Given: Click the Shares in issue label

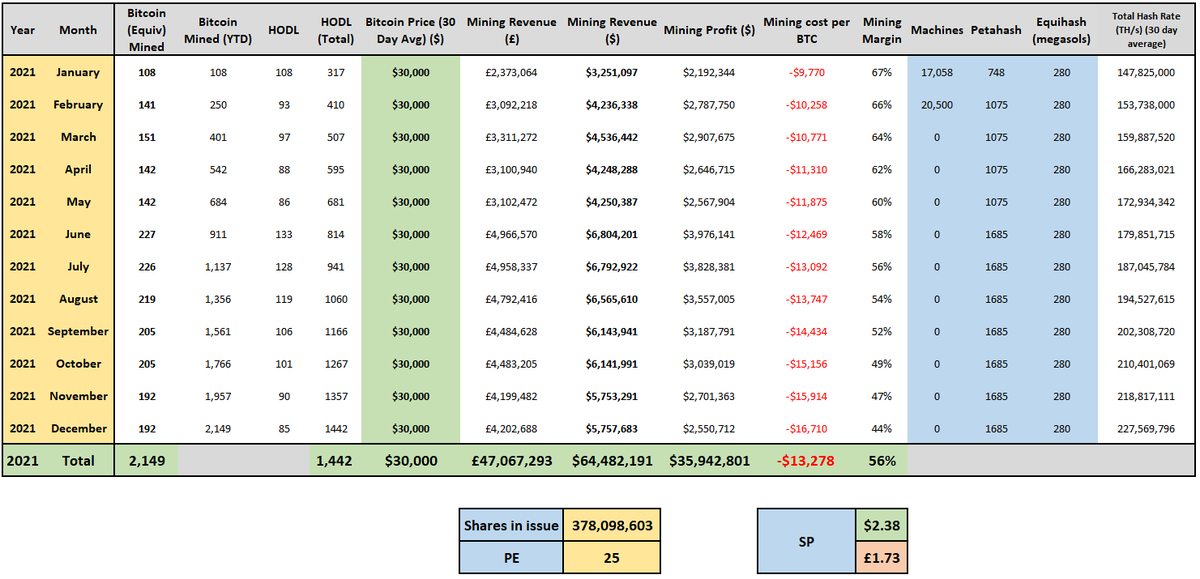Looking at the screenshot, I should (x=509, y=524).
